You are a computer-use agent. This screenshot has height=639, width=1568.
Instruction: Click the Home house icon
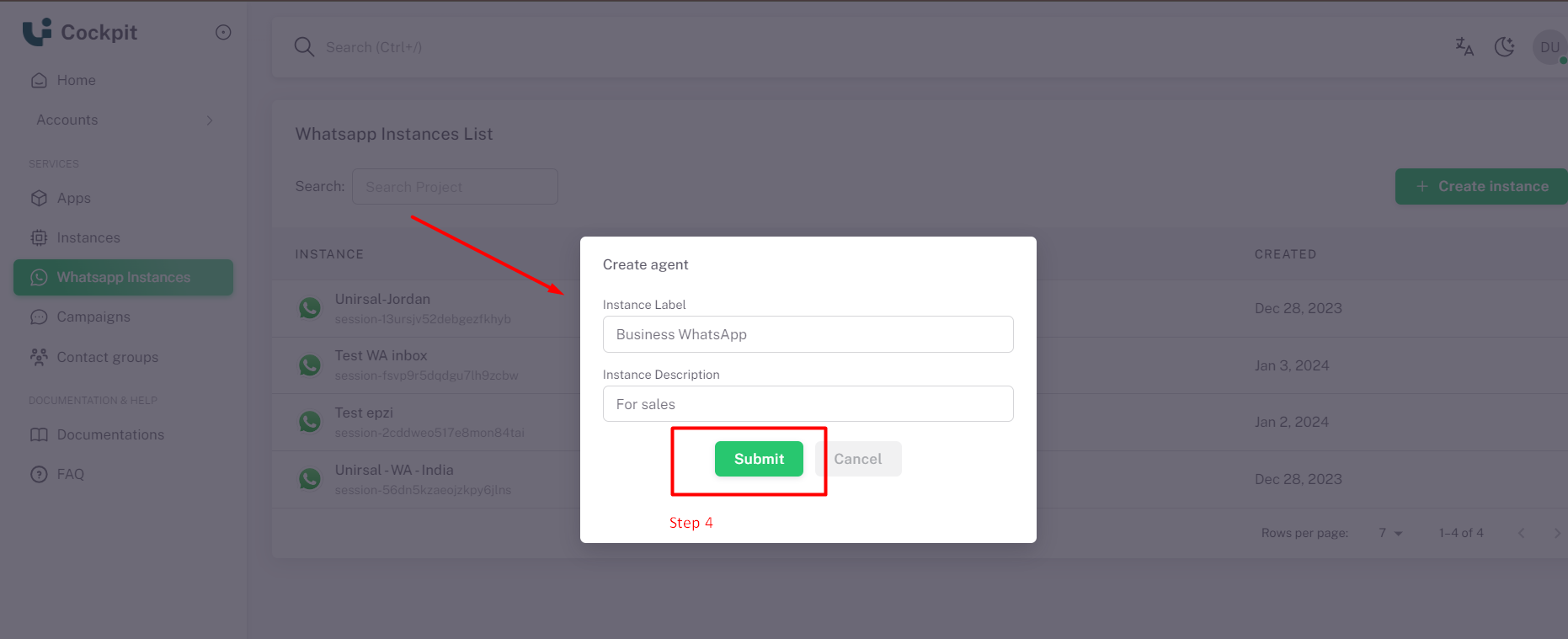[x=39, y=80]
